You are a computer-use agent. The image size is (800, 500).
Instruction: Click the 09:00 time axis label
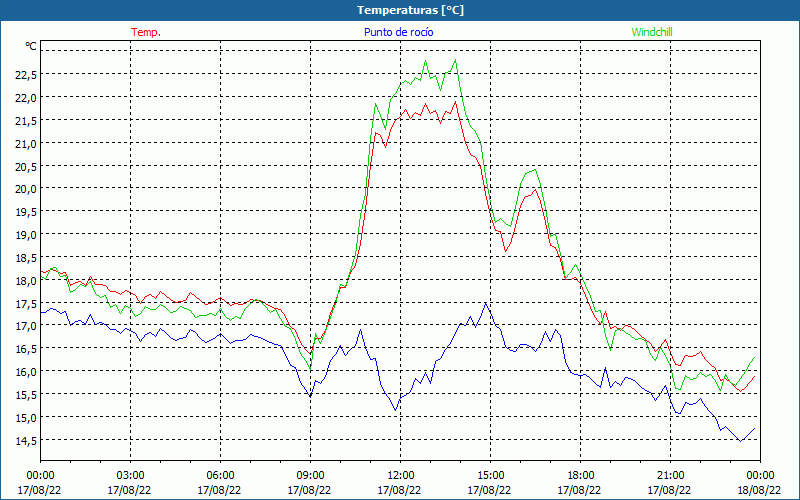[310, 476]
